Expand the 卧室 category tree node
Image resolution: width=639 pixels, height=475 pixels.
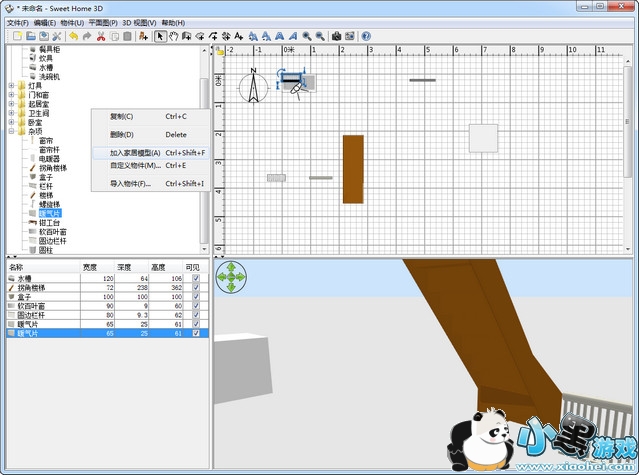(11, 122)
